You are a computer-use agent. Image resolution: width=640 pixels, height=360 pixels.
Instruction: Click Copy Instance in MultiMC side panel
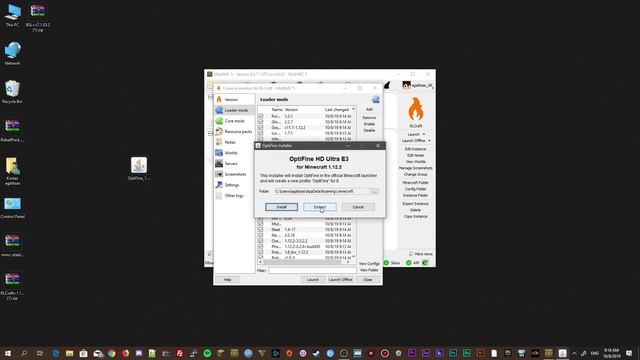pyautogui.click(x=416, y=216)
